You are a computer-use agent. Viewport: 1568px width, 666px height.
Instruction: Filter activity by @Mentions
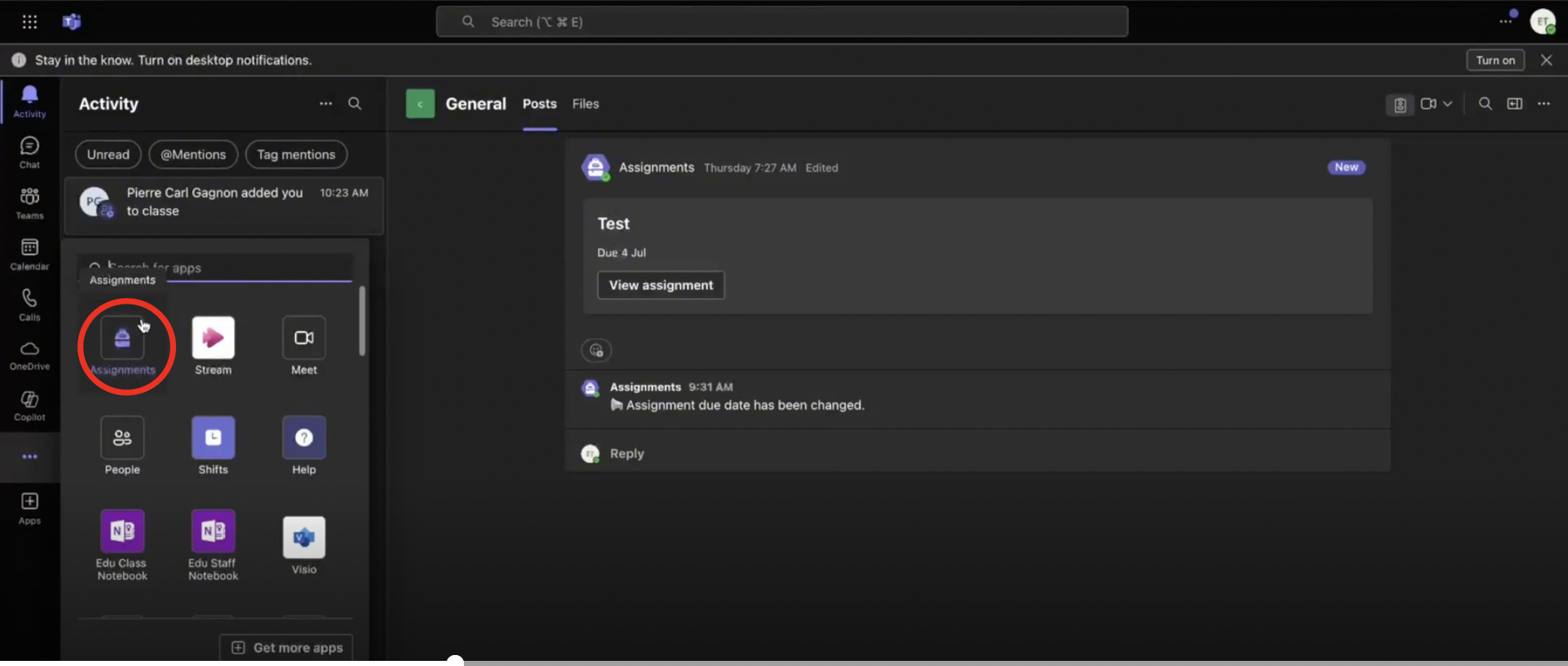click(193, 154)
